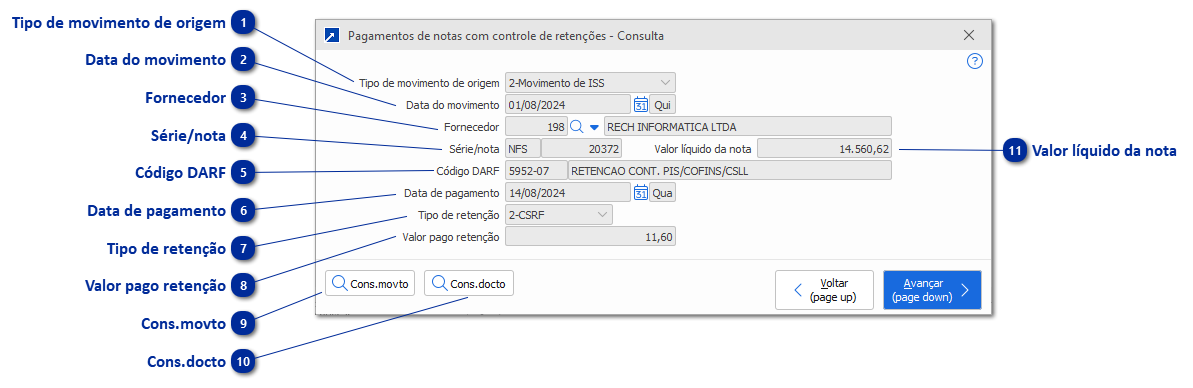Click the nota number field 20372
The height and width of the screenshot is (388, 1193).
[x=582, y=148]
